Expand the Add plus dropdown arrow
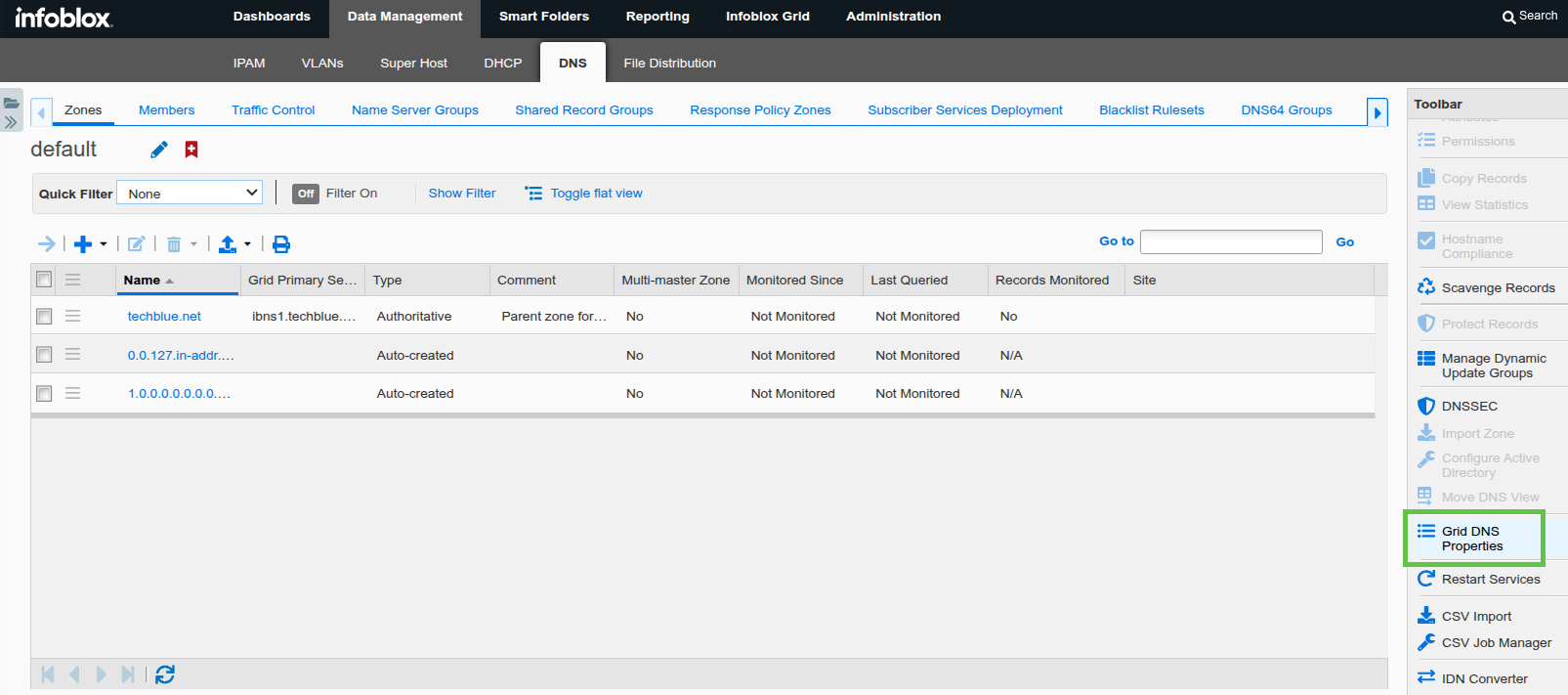 click(x=104, y=244)
